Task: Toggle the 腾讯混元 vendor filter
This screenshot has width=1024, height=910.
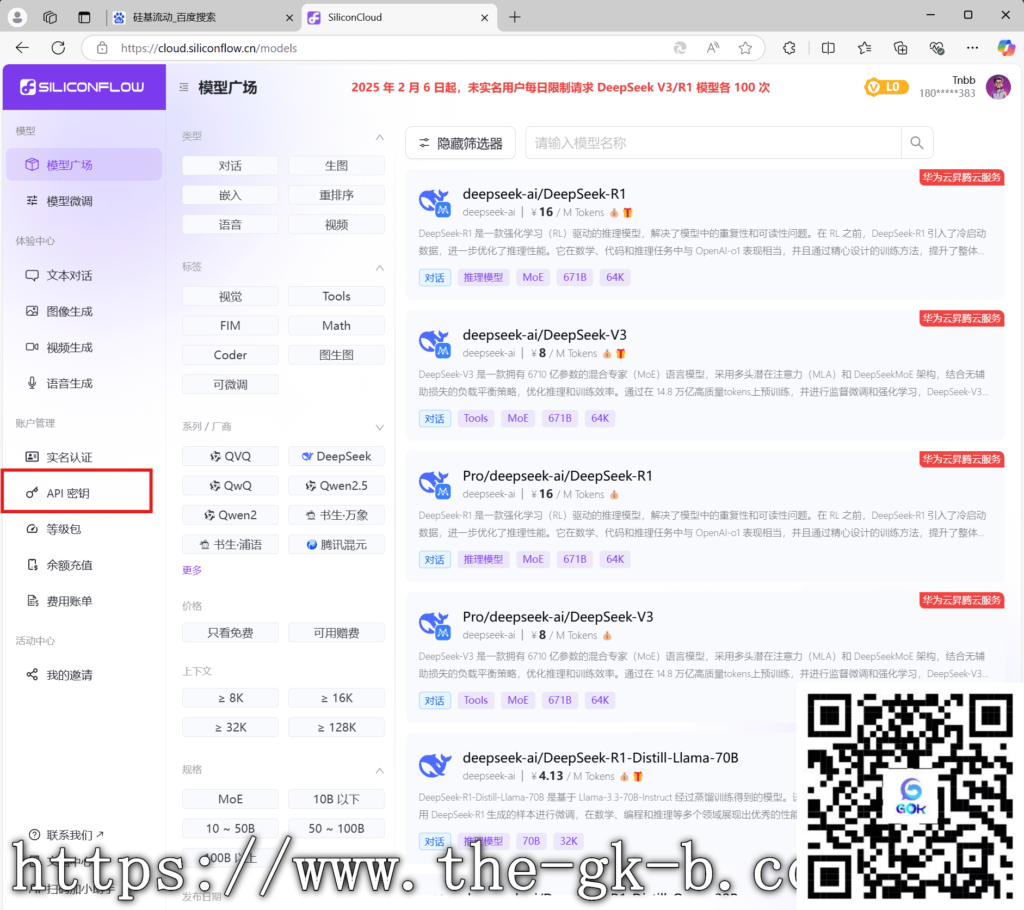Action: point(336,544)
